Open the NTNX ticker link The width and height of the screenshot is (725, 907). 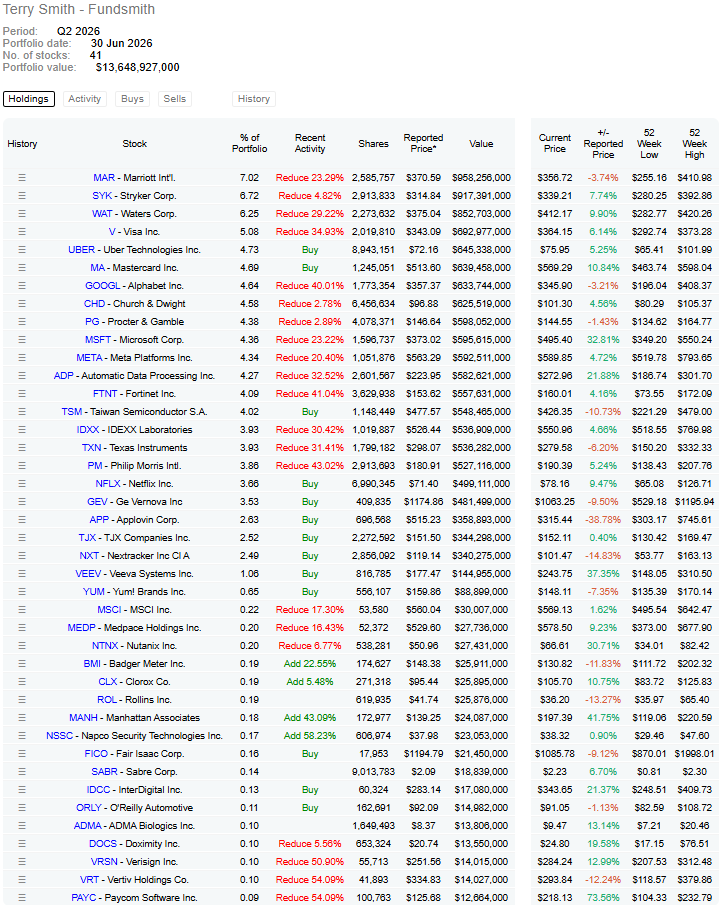(x=105, y=645)
